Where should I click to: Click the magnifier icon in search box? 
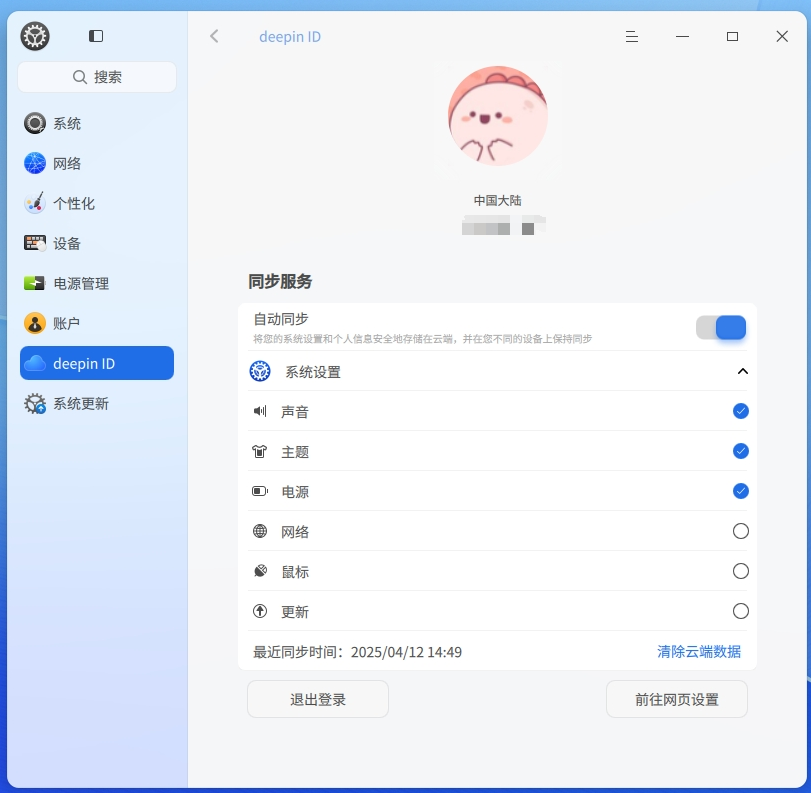[79, 77]
